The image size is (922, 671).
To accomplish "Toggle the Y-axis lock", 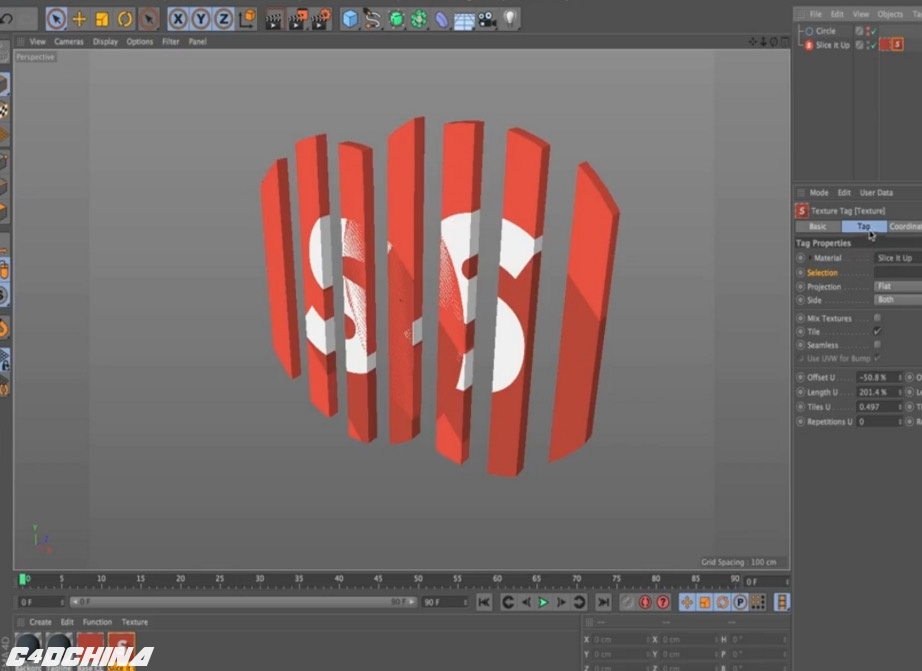I will [201, 19].
